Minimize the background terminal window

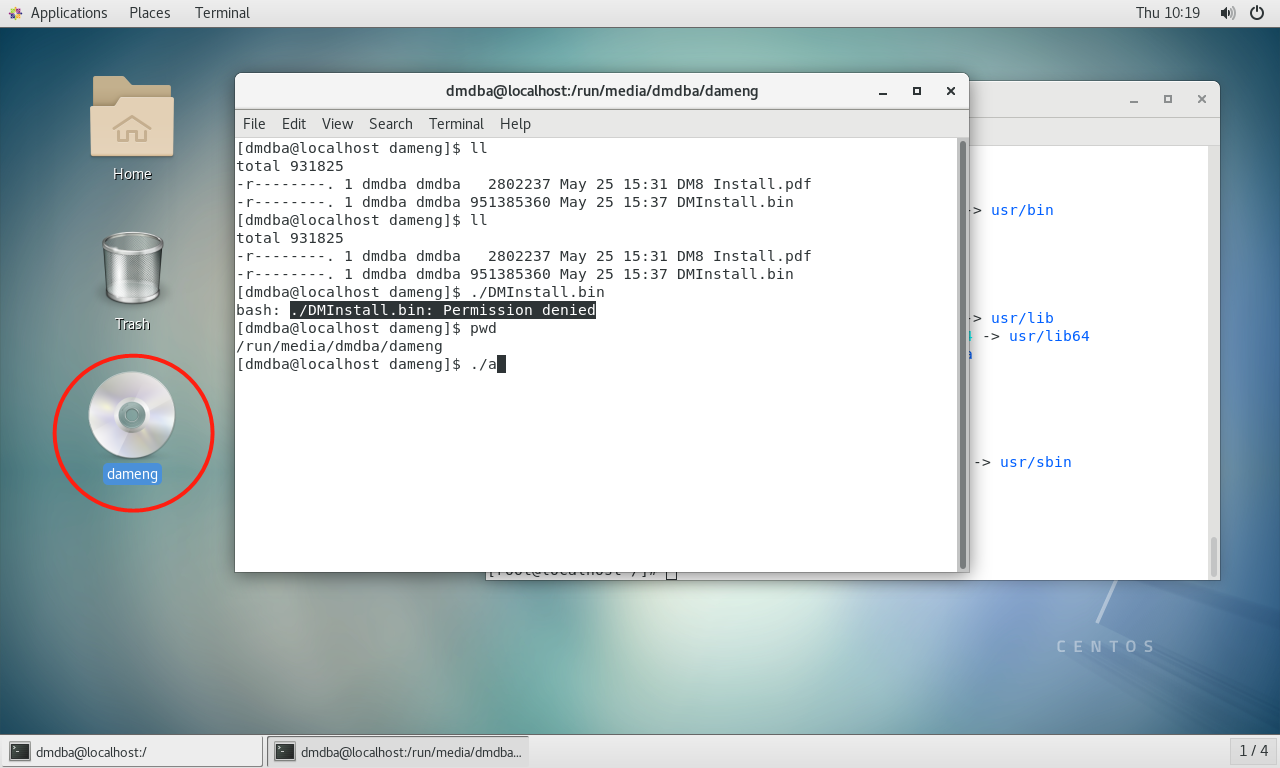(1134, 99)
